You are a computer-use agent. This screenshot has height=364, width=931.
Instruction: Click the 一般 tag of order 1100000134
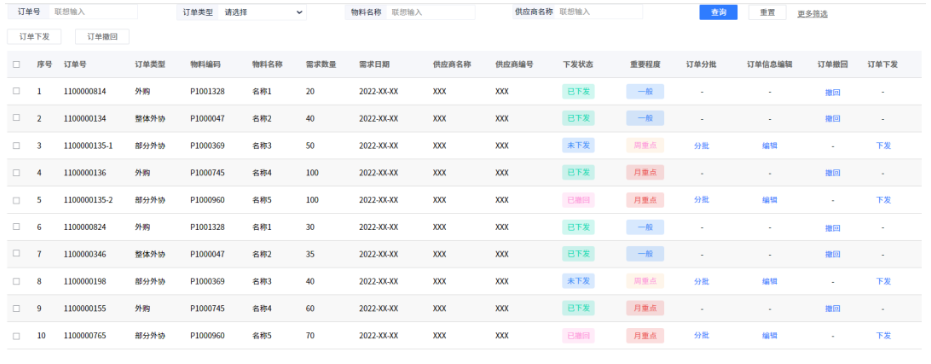pyautogui.click(x=645, y=118)
